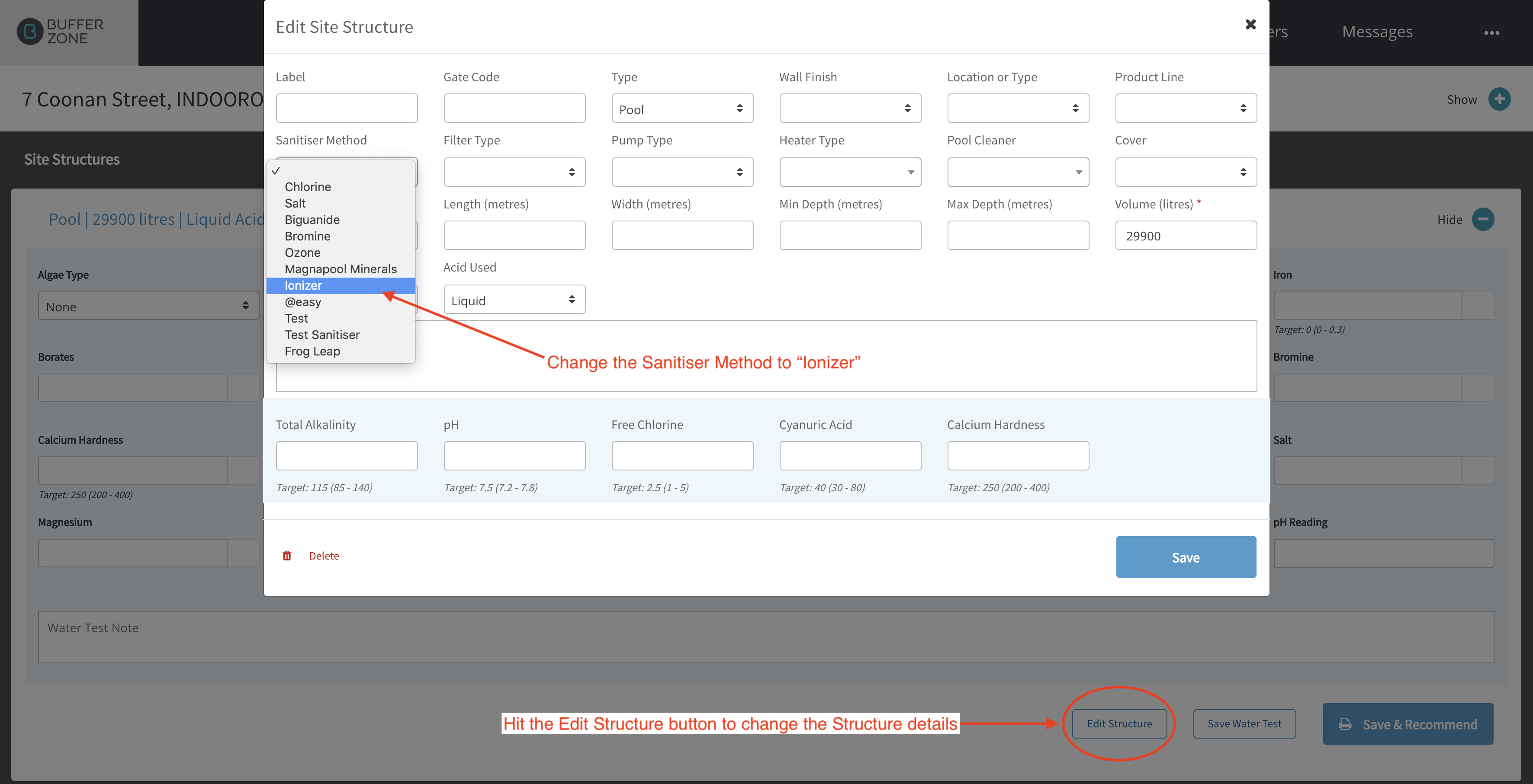The width and height of the screenshot is (1533, 784).
Task: Expand the Pool Cleaner dropdown
Action: [1018, 172]
